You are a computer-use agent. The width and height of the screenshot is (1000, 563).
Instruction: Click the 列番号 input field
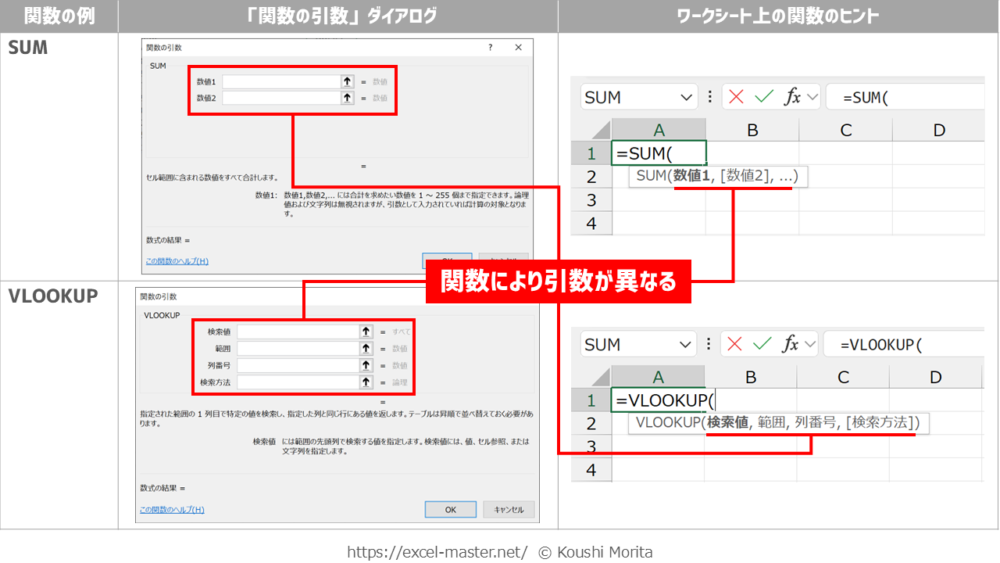click(297, 365)
